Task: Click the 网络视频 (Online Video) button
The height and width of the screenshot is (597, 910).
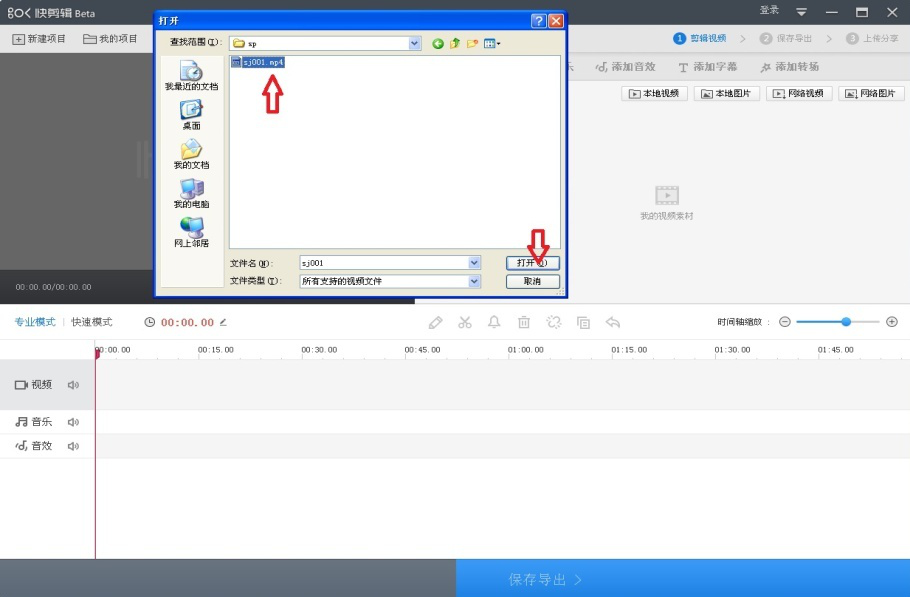Action: (x=799, y=93)
